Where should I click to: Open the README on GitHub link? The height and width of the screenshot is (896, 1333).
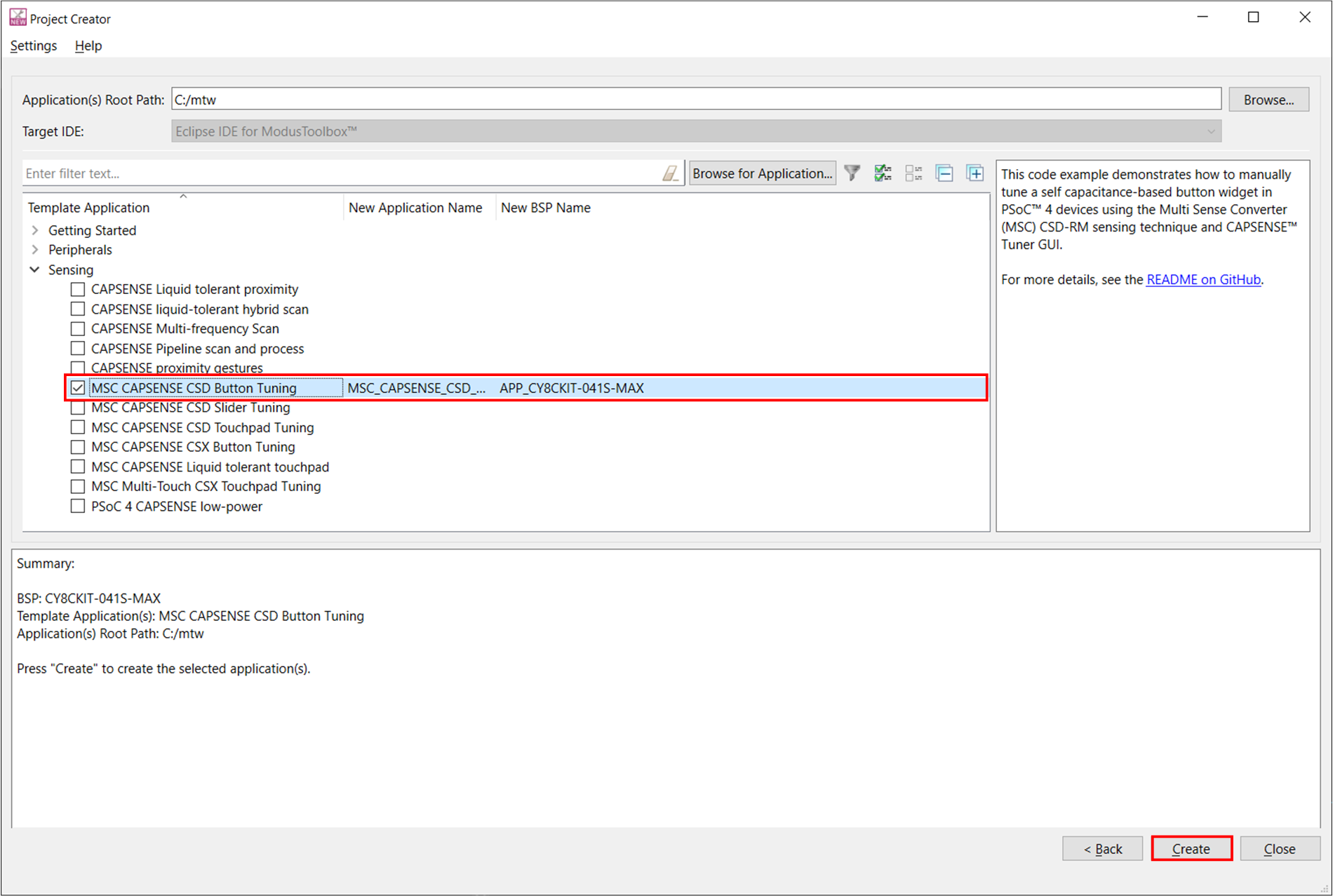click(1203, 279)
